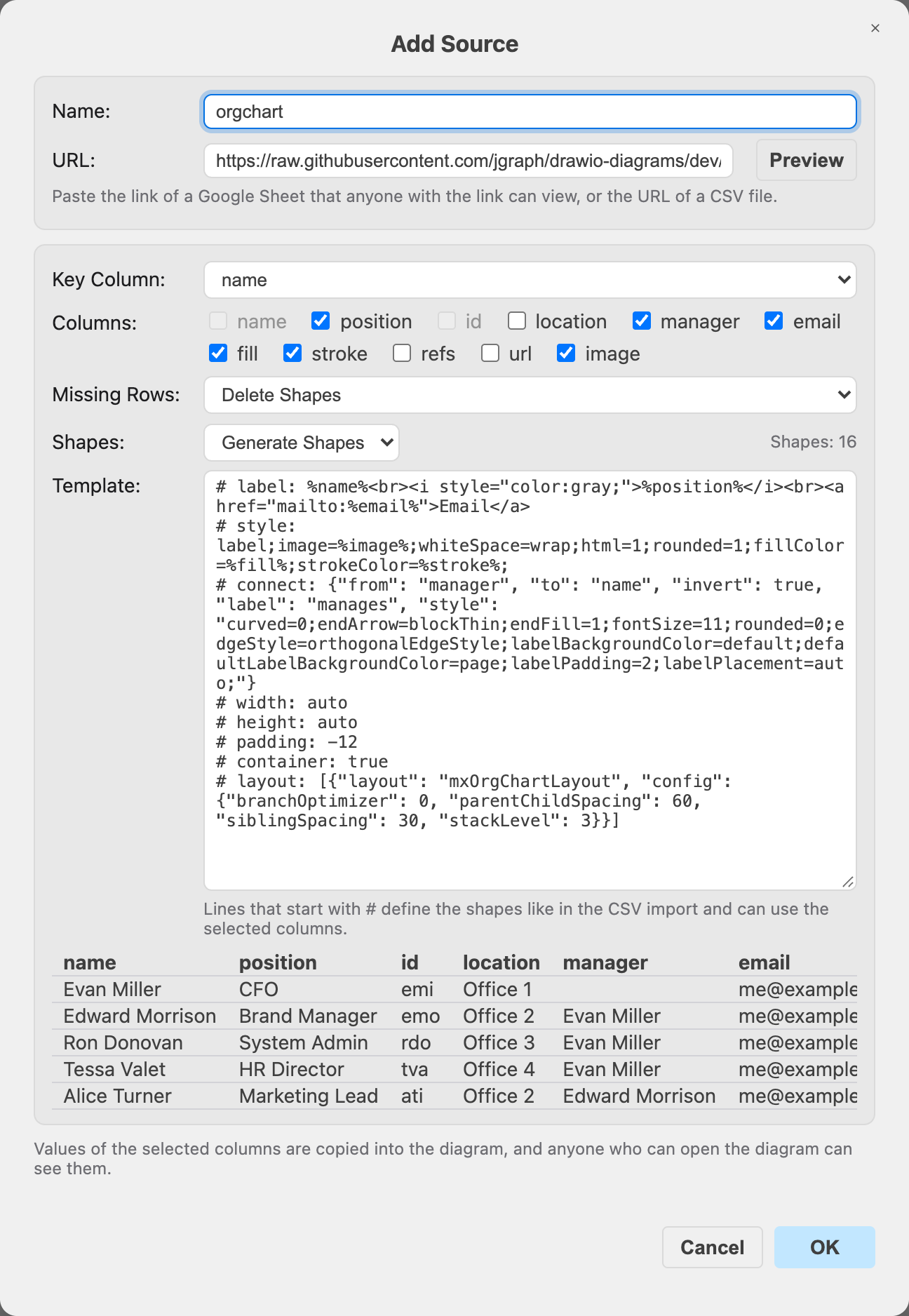Click the Template textarea resize handle

[x=848, y=882]
